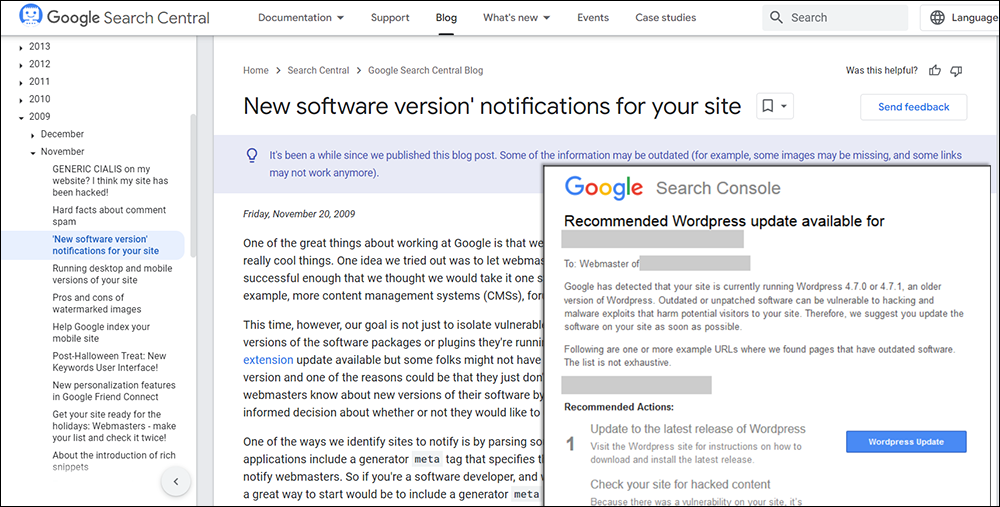Open 'Pros and cons of watermarked images' post
The height and width of the screenshot is (507, 1000).
point(97,304)
